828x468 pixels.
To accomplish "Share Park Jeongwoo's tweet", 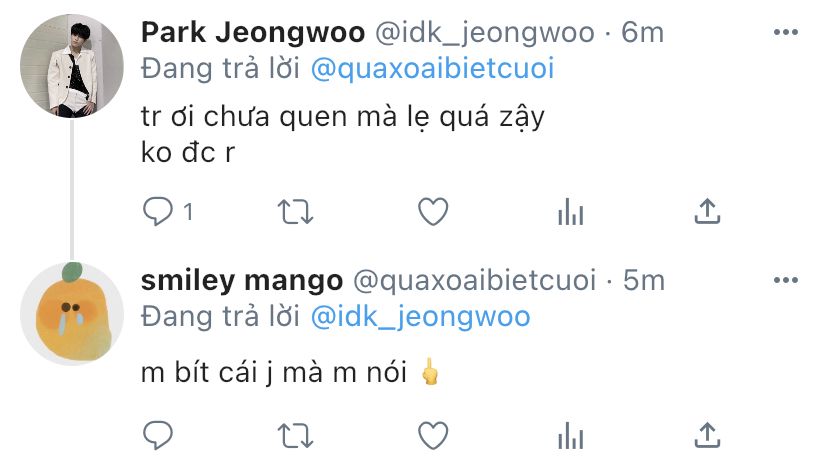I will coord(707,211).
